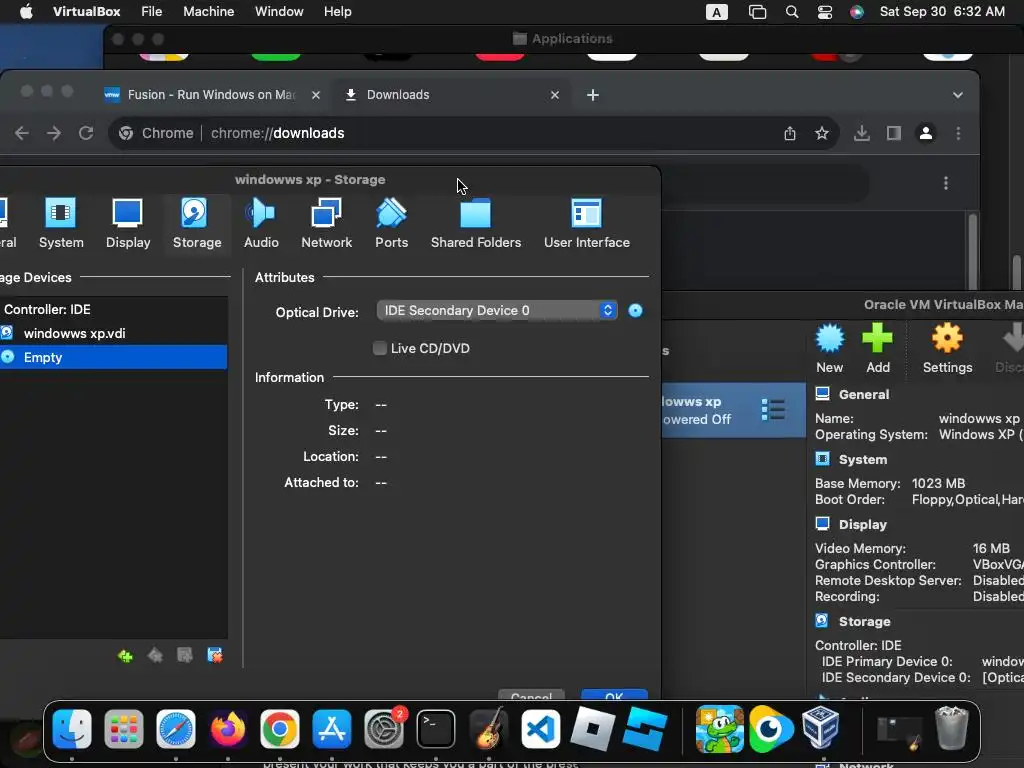Viewport: 1024px width, 768px height.
Task: Select the windowws xp VM in Manager
Action: point(733,410)
